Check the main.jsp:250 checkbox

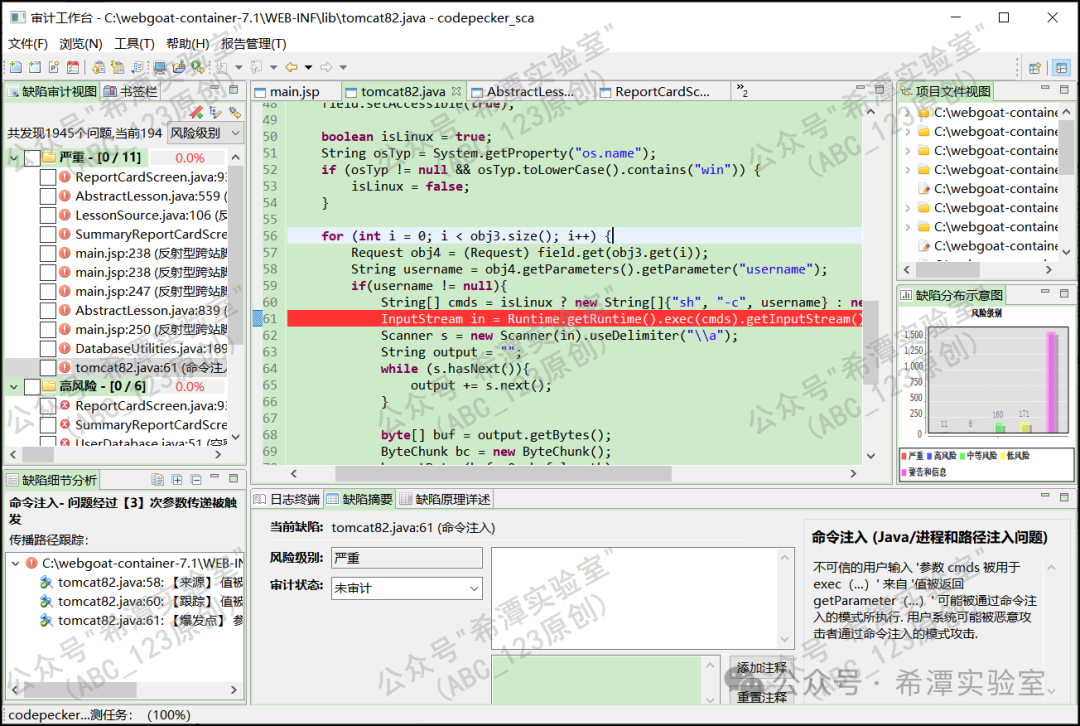point(48,330)
